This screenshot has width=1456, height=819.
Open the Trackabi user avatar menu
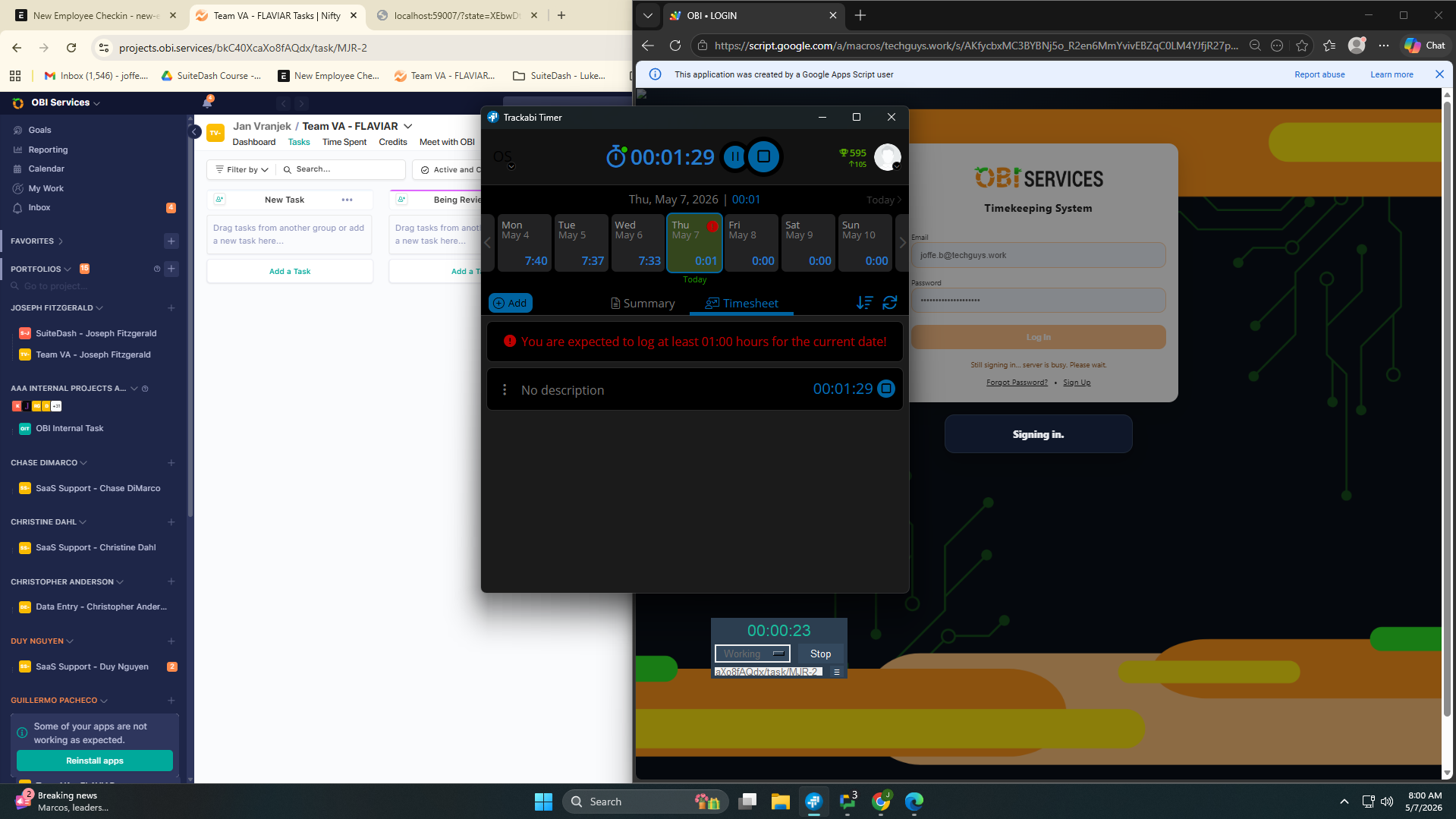[887, 157]
